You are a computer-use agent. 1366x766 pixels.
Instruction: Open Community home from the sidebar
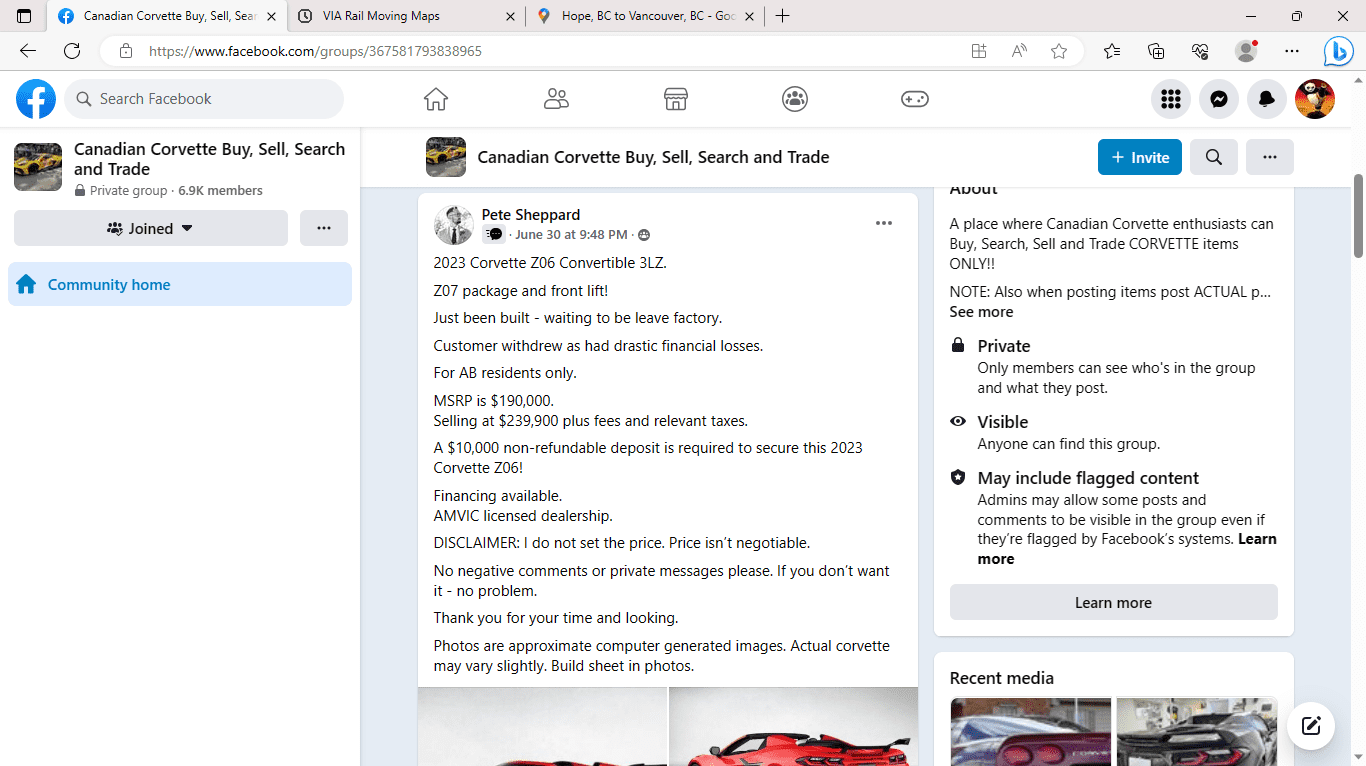tap(108, 284)
